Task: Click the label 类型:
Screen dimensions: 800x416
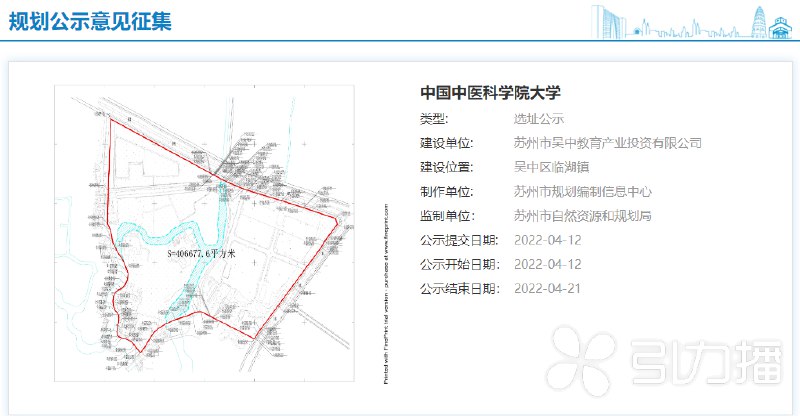Action: coord(434,119)
